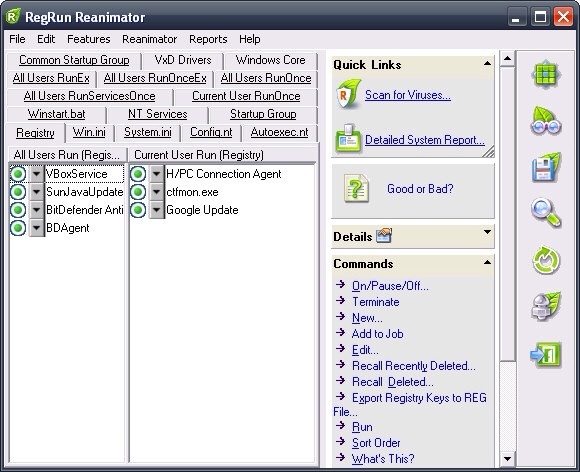Image resolution: width=580 pixels, height=472 pixels.
Task: Open the Reanimator menu
Action: click(x=149, y=39)
